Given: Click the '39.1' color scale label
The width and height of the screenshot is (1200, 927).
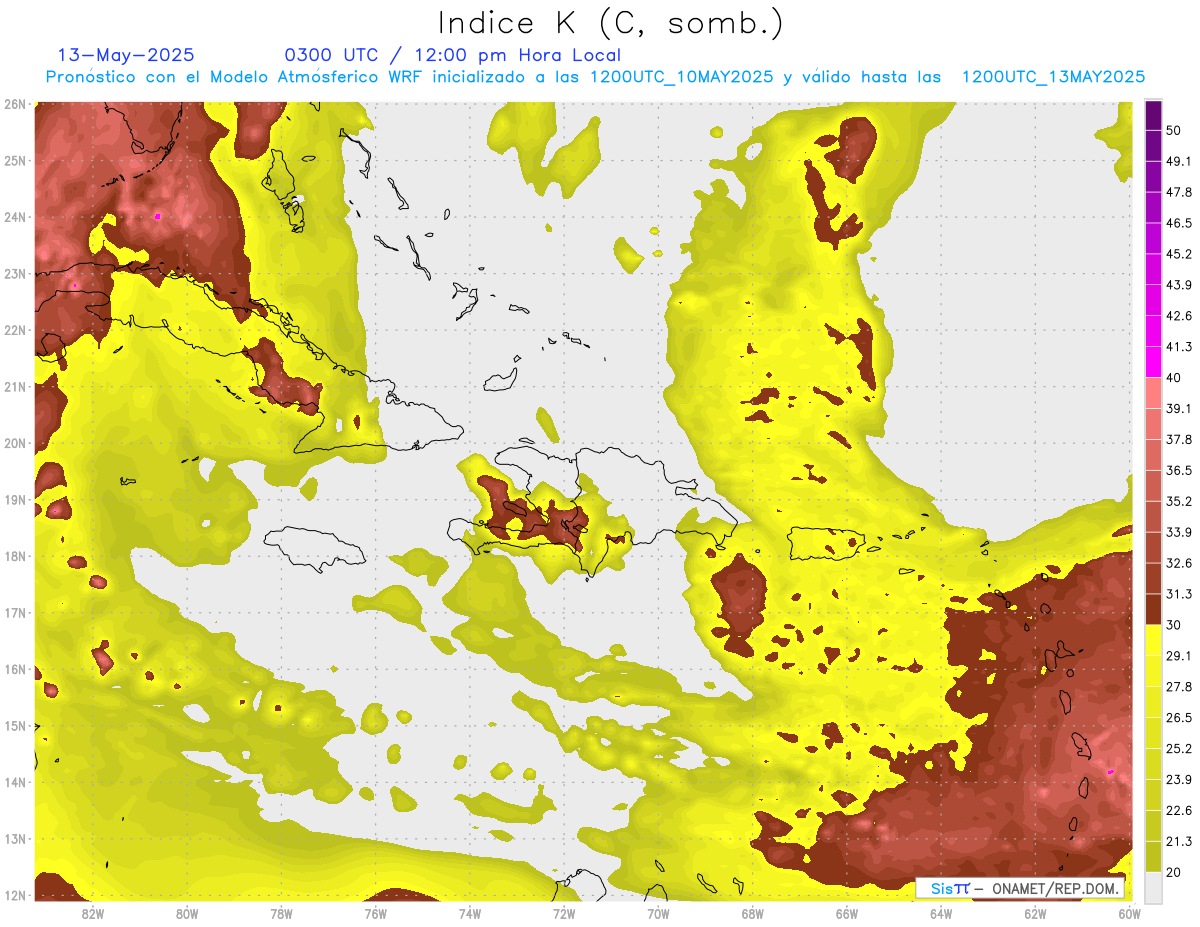Looking at the screenshot, I should [1179, 408].
